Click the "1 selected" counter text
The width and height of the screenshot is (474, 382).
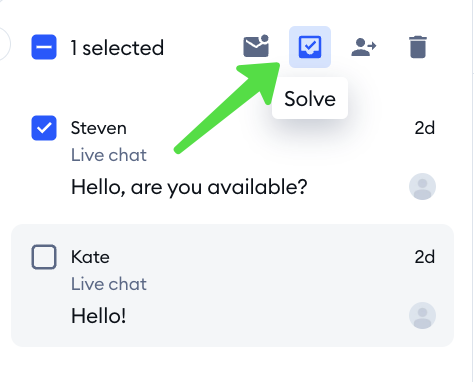click(x=117, y=48)
